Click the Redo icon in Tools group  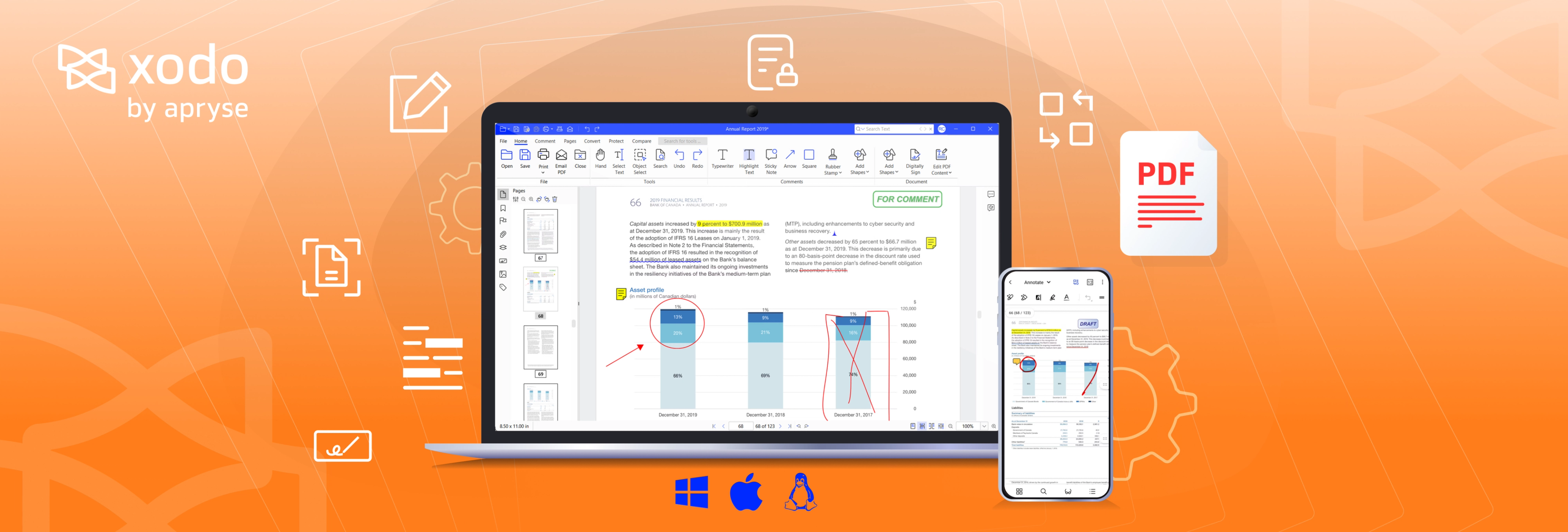click(x=697, y=155)
